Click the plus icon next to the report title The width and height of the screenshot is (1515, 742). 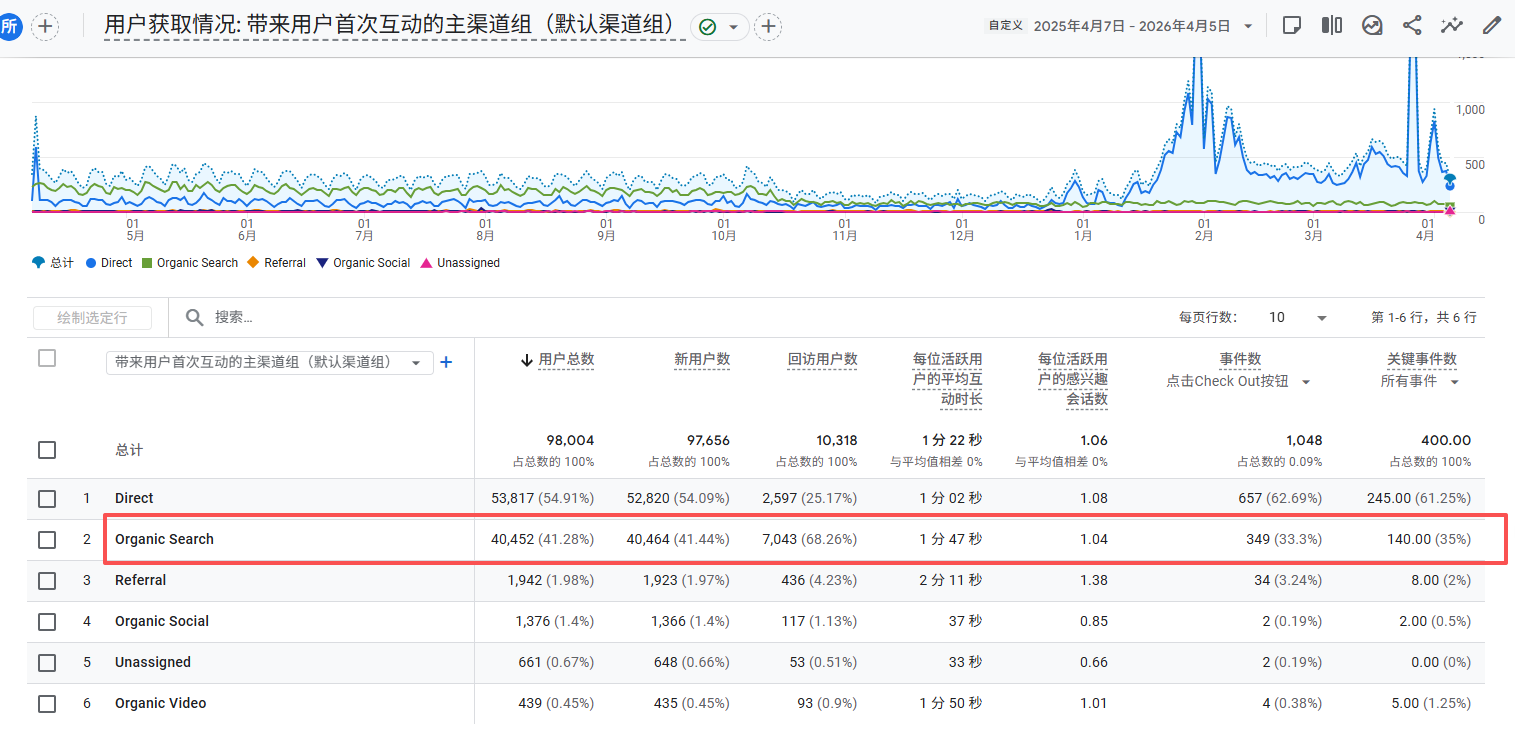click(x=768, y=27)
